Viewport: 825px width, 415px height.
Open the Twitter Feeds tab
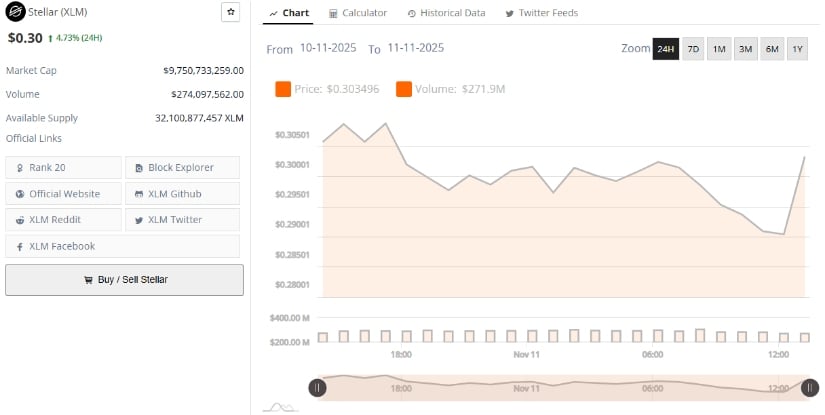tap(541, 13)
